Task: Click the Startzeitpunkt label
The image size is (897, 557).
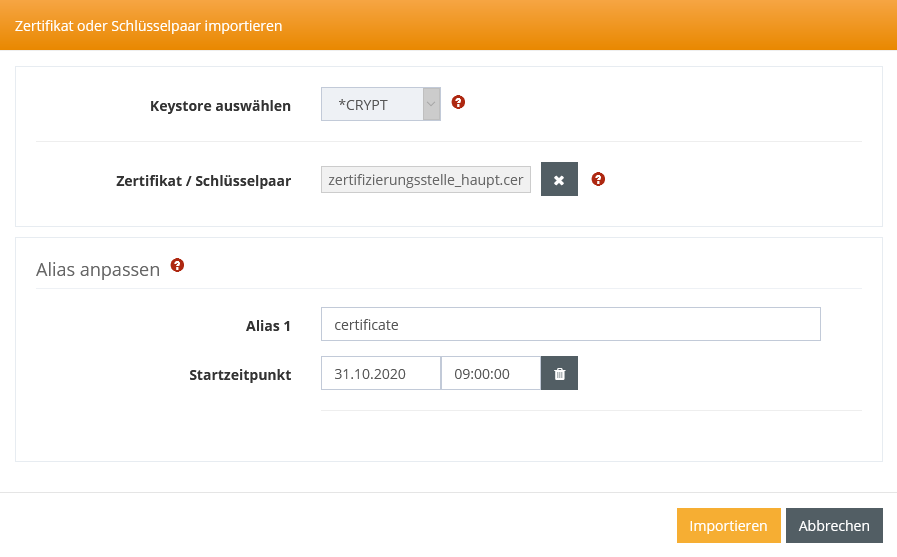Action: (x=239, y=375)
